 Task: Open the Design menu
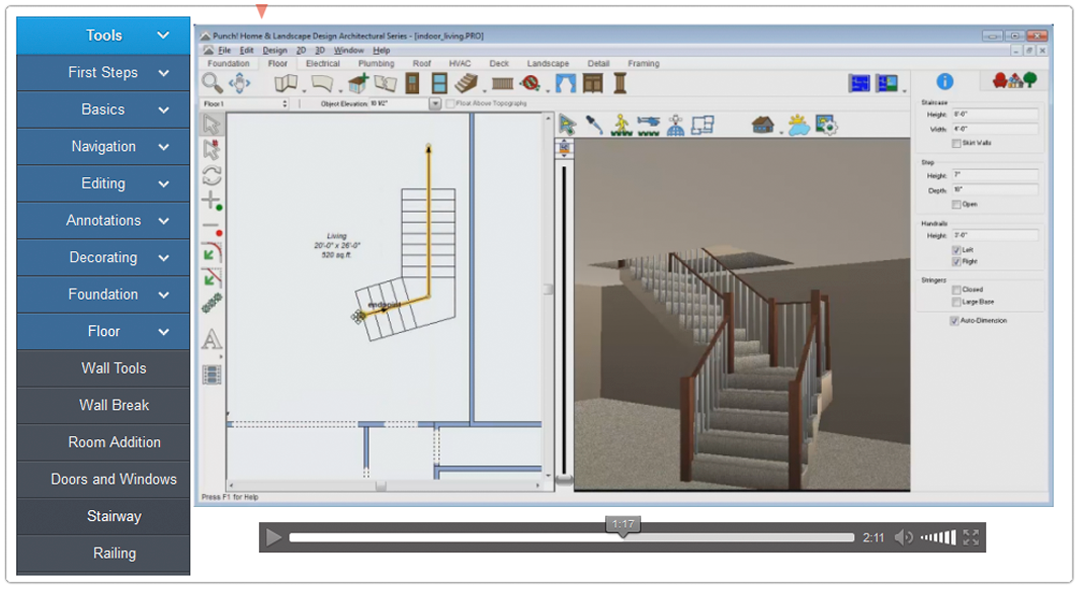(x=274, y=50)
